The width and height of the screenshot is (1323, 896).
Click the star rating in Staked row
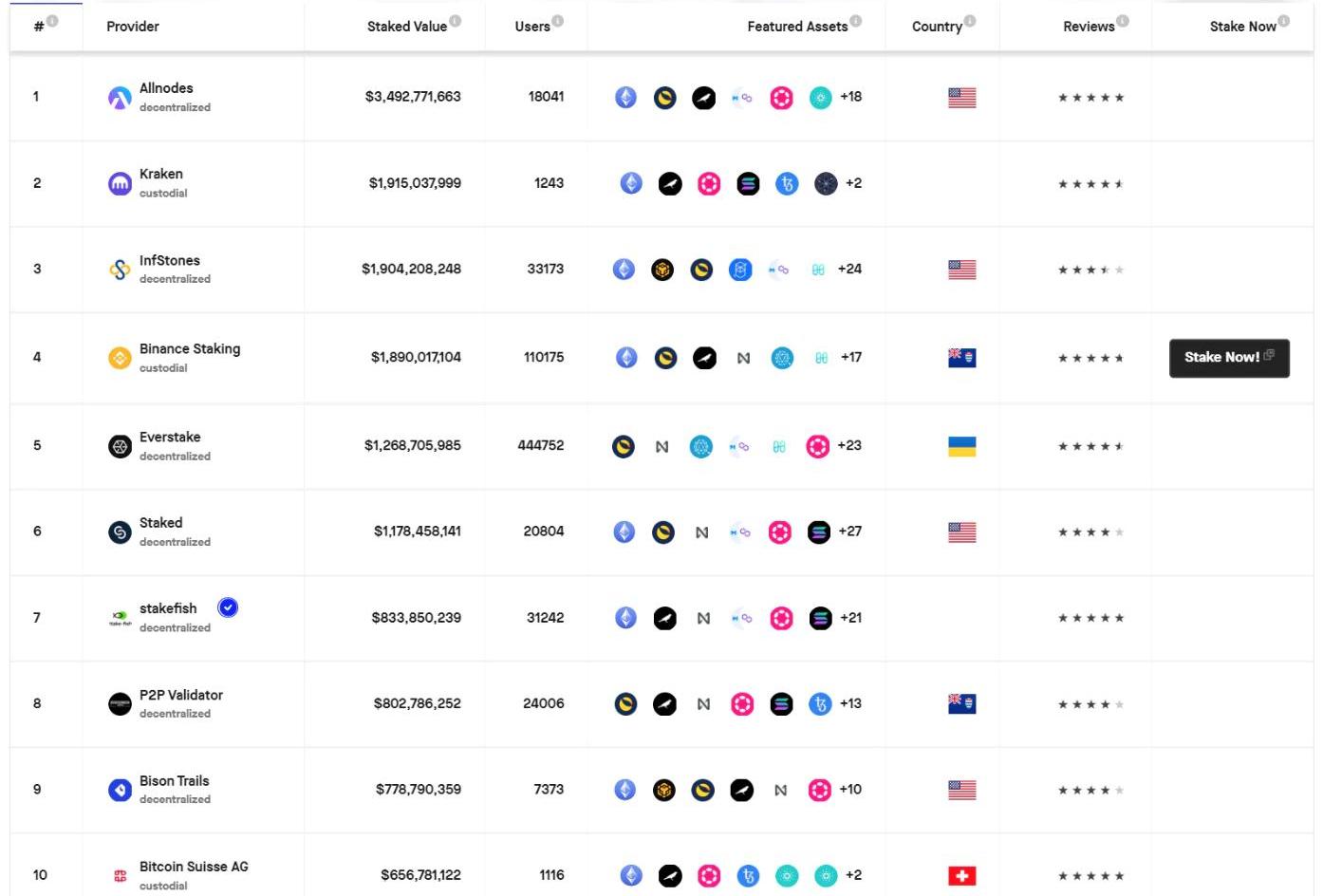[x=1090, y=532]
